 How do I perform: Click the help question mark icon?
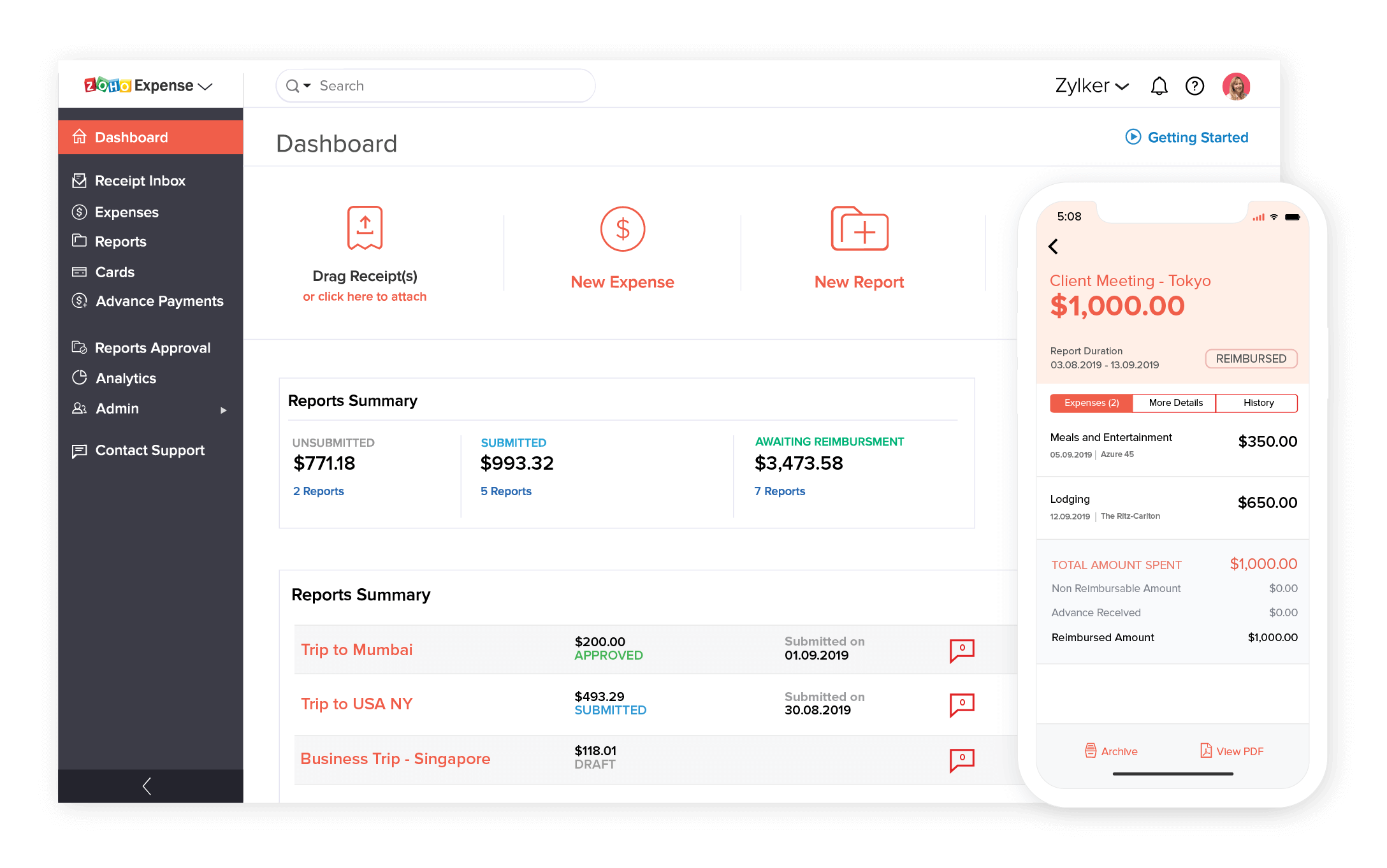pos(1195,85)
